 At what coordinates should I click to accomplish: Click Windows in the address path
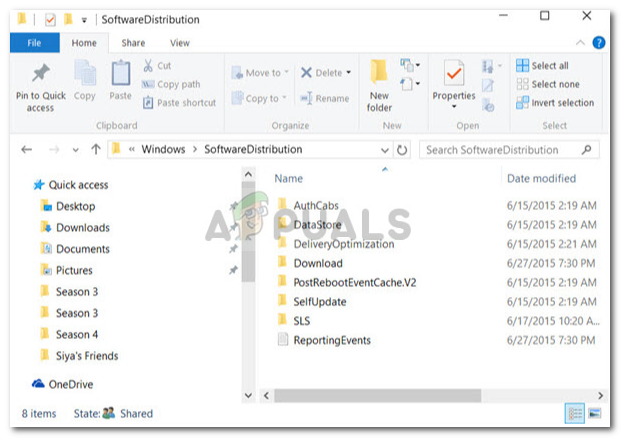click(x=163, y=149)
